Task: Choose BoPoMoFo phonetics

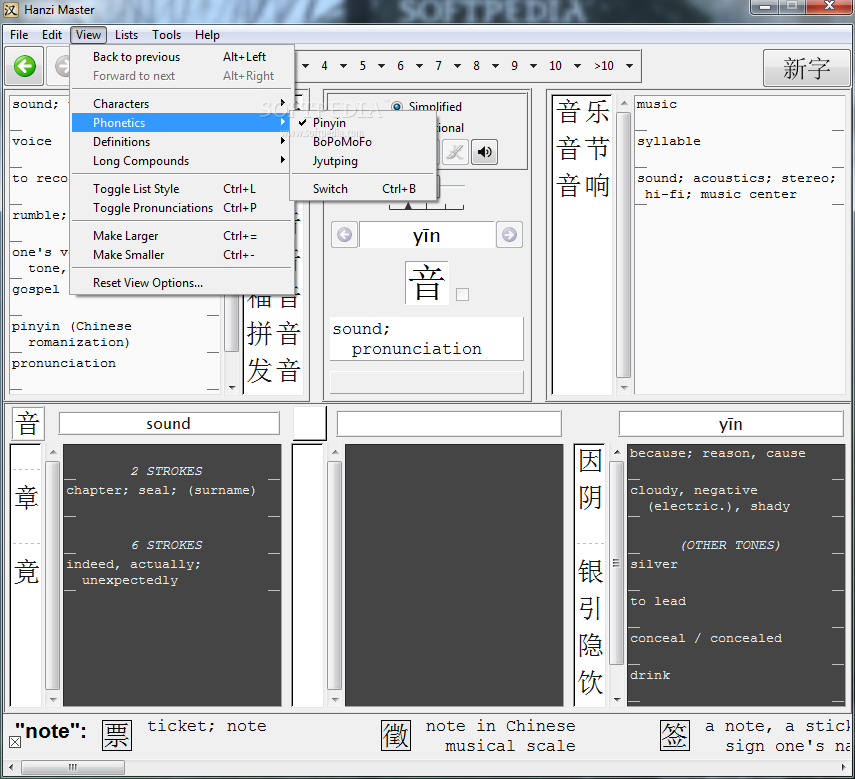Action: click(x=363, y=142)
